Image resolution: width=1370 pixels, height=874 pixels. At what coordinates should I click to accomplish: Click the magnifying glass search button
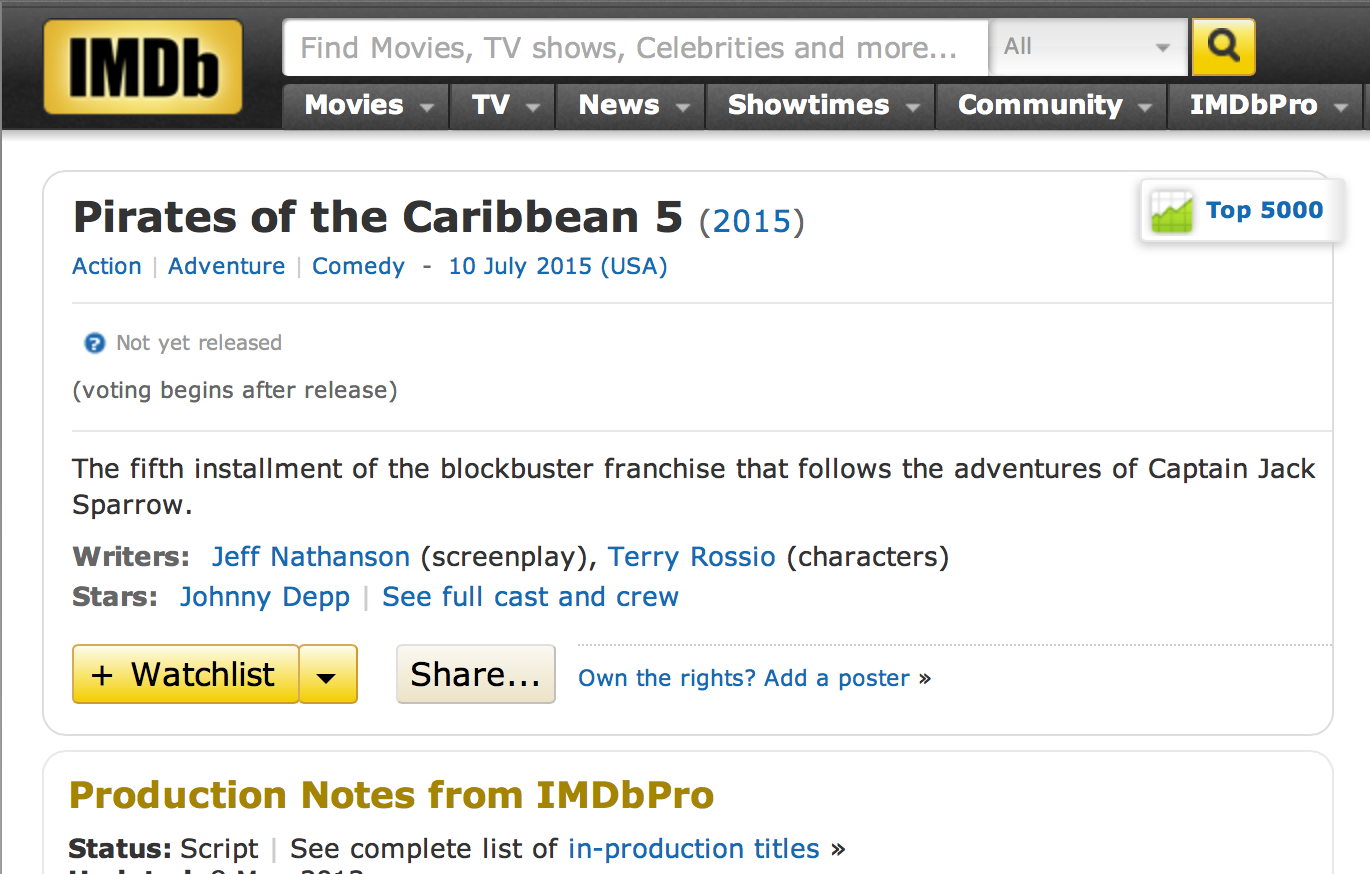point(1223,46)
